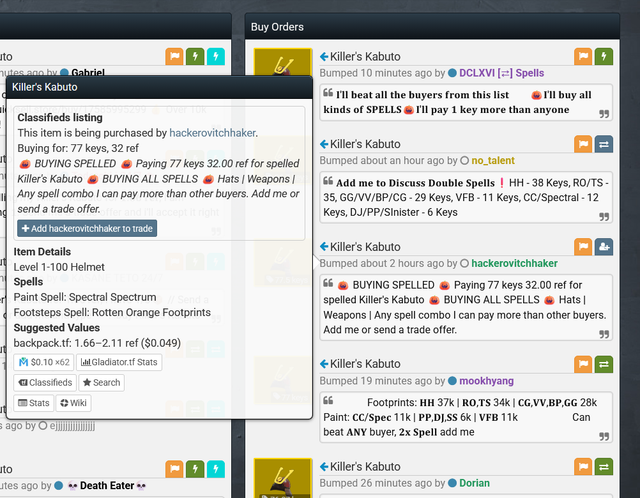This screenshot has width=640, height=498.
Task: Open Killer's Kabuto title on mookhyang listing
Action: coord(365,364)
